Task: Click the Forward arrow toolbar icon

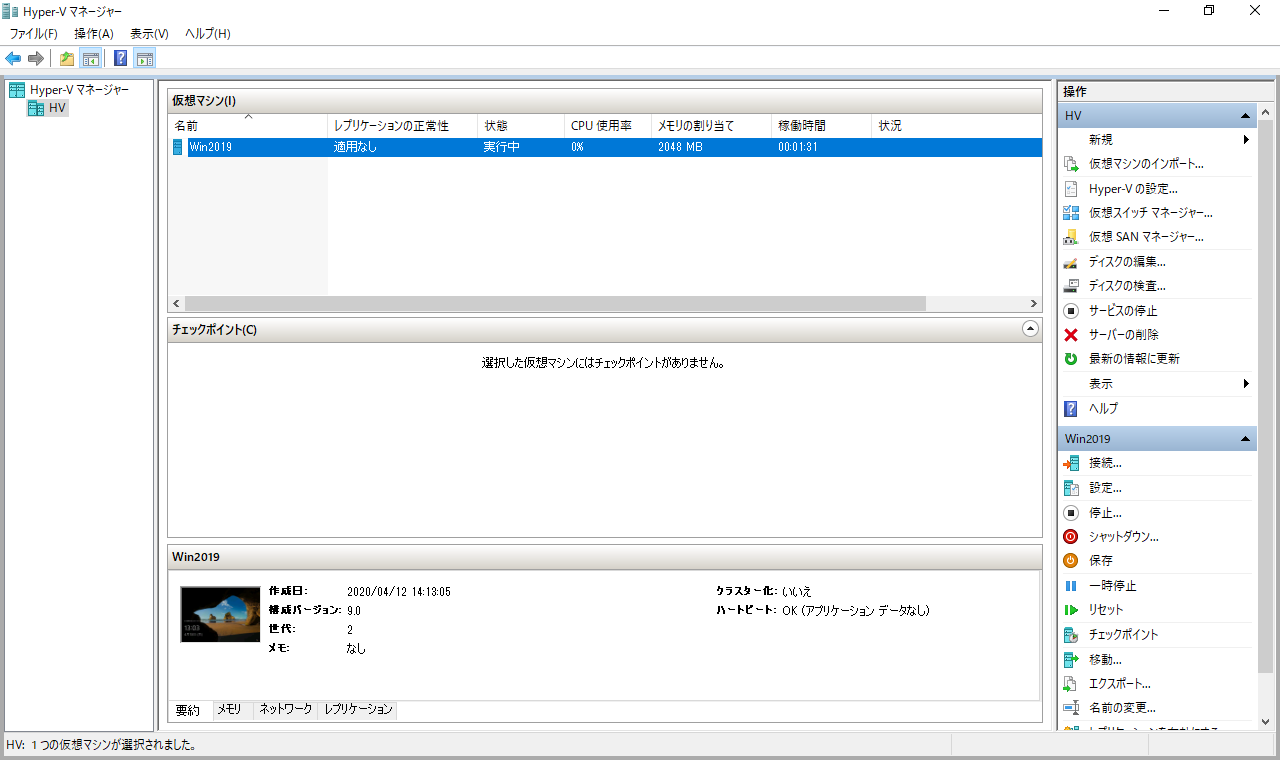Action: coord(36,58)
